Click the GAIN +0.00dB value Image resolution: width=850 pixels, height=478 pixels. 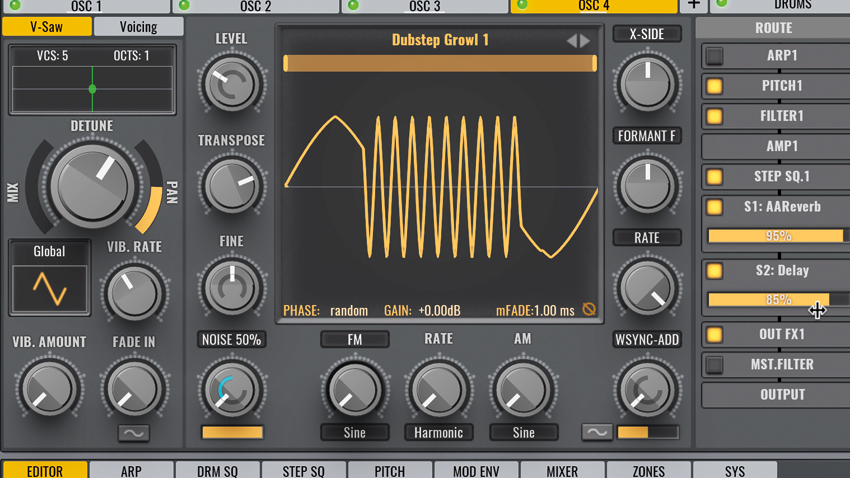[x=440, y=311]
